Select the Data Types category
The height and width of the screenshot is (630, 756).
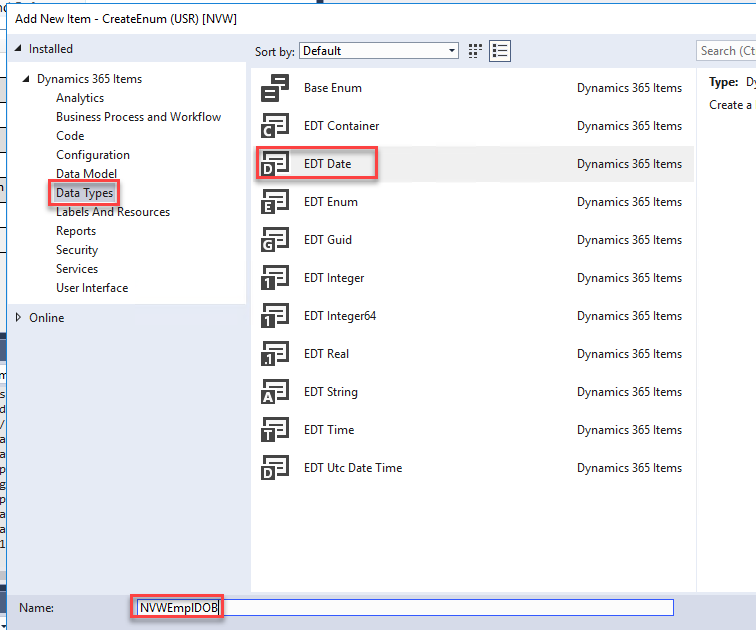pos(84,193)
